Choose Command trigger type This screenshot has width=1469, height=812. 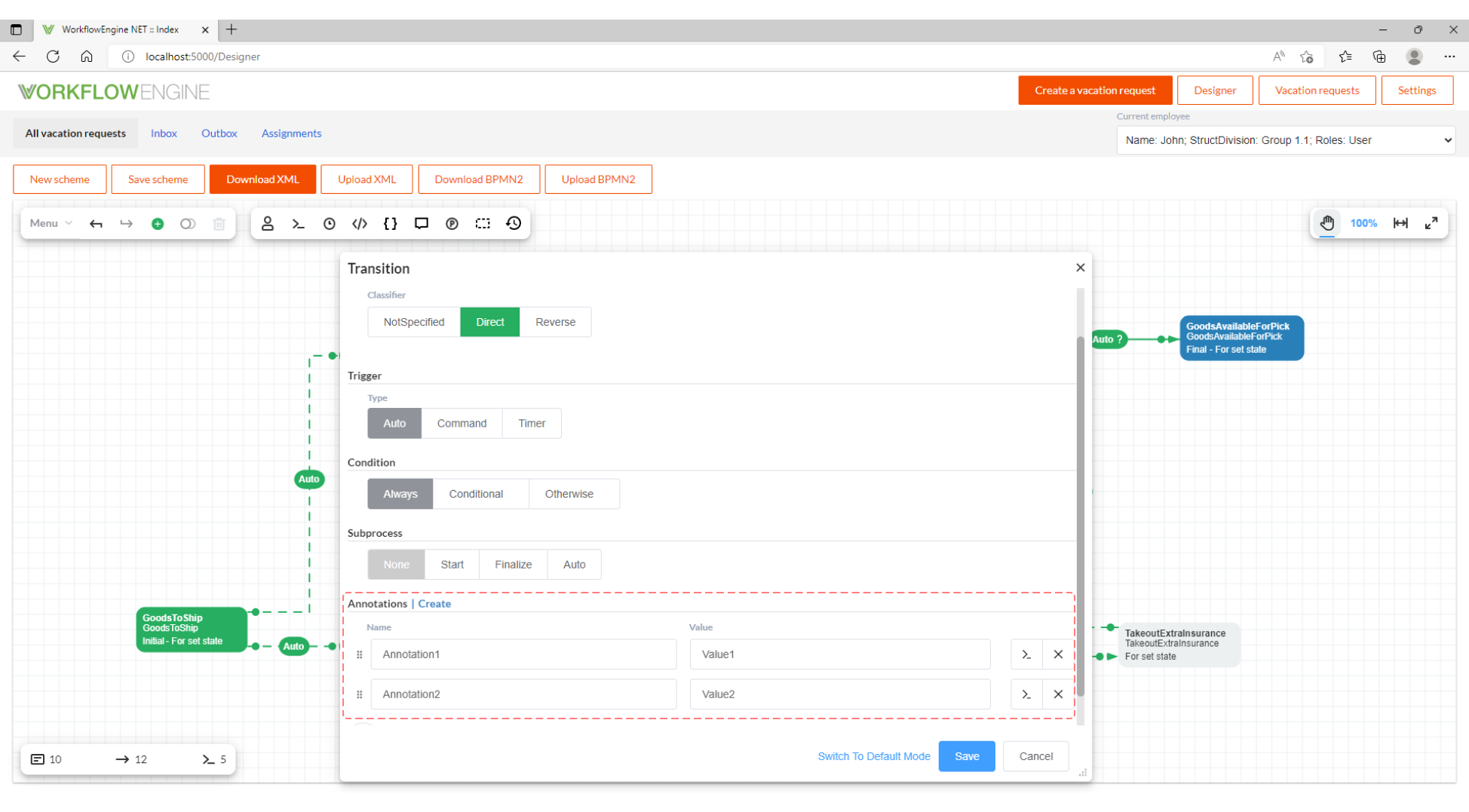tap(462, 424)
